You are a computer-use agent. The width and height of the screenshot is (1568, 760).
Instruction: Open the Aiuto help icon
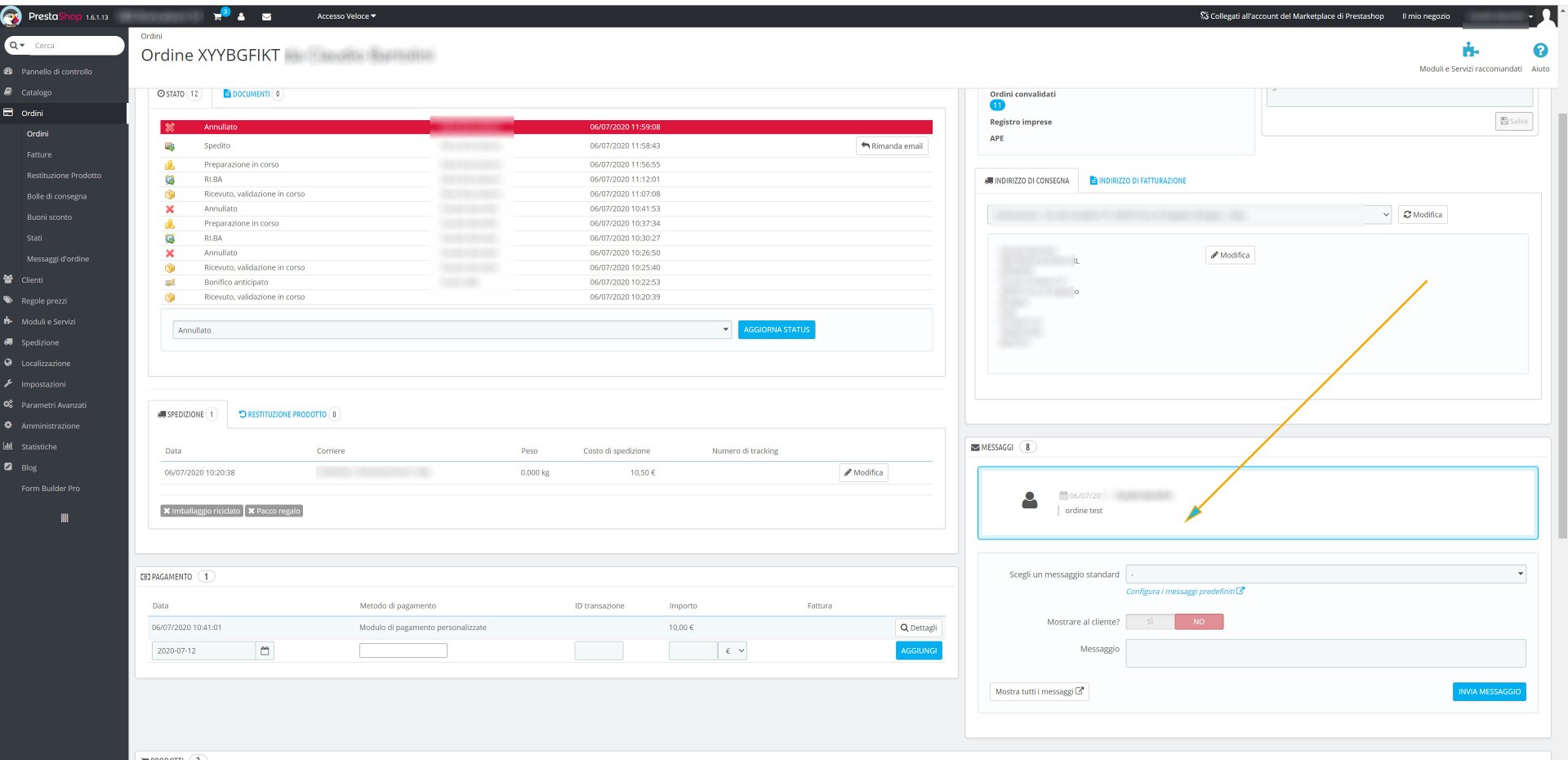[1540, 50]
